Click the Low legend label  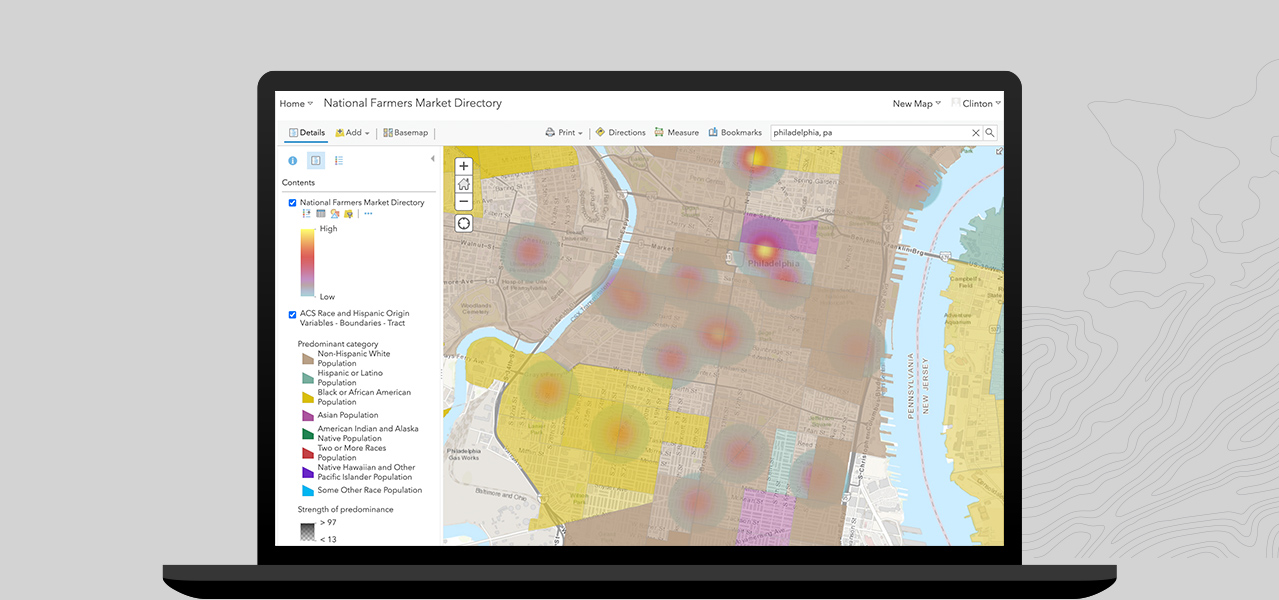(x=327, y=297)
